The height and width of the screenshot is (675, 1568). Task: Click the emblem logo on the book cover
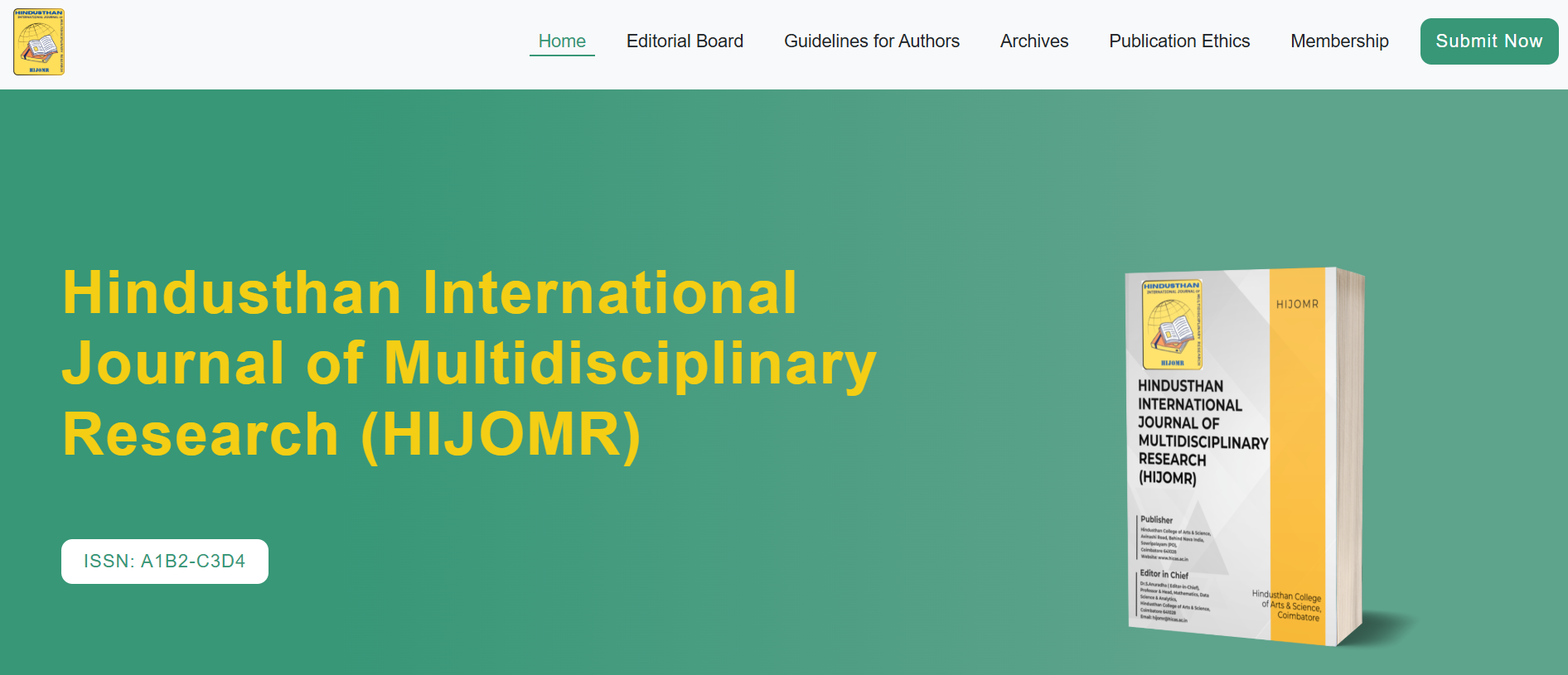1172,325
